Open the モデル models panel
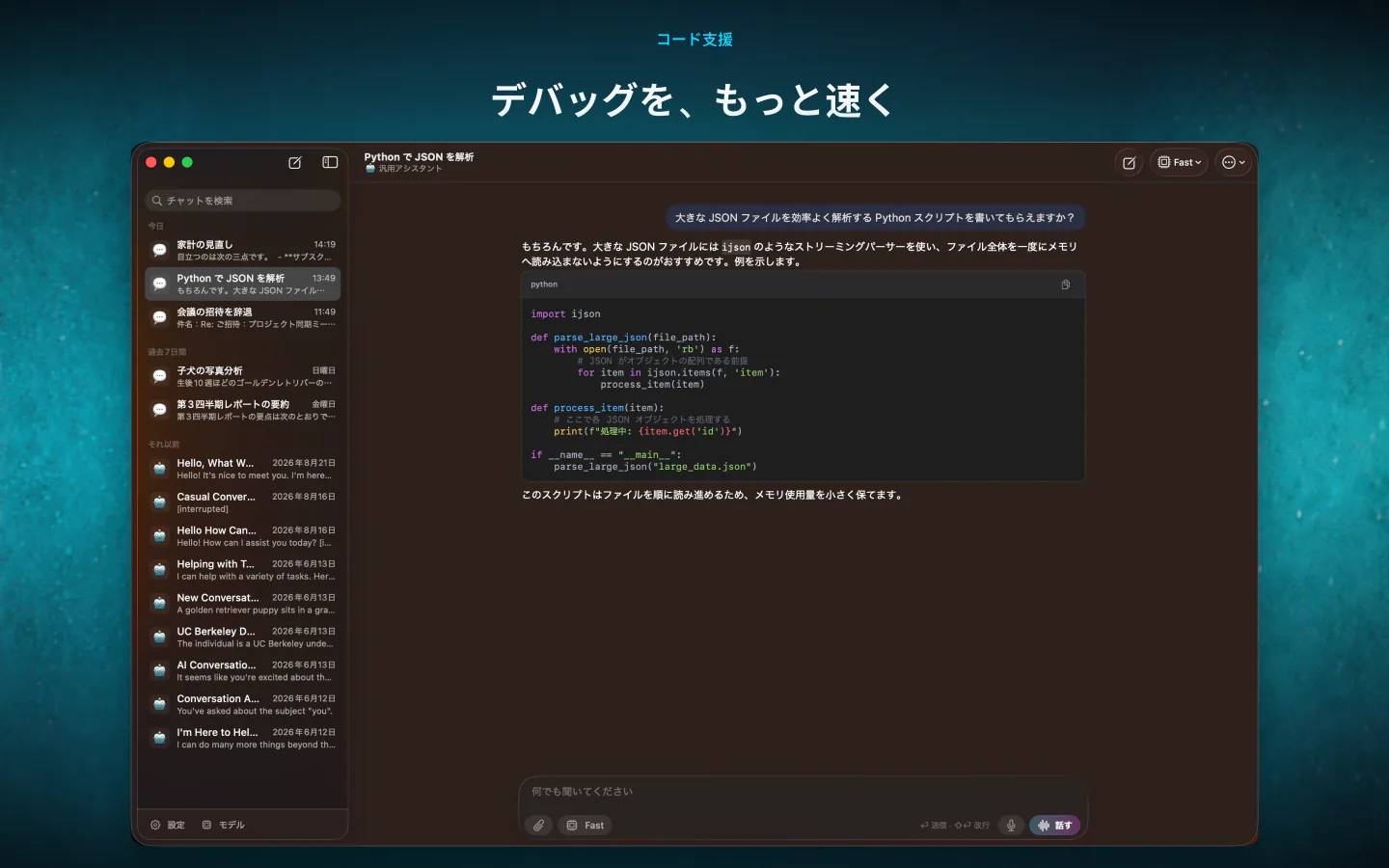Viewport: 1389px width, 868px height. tap(223, 826)
